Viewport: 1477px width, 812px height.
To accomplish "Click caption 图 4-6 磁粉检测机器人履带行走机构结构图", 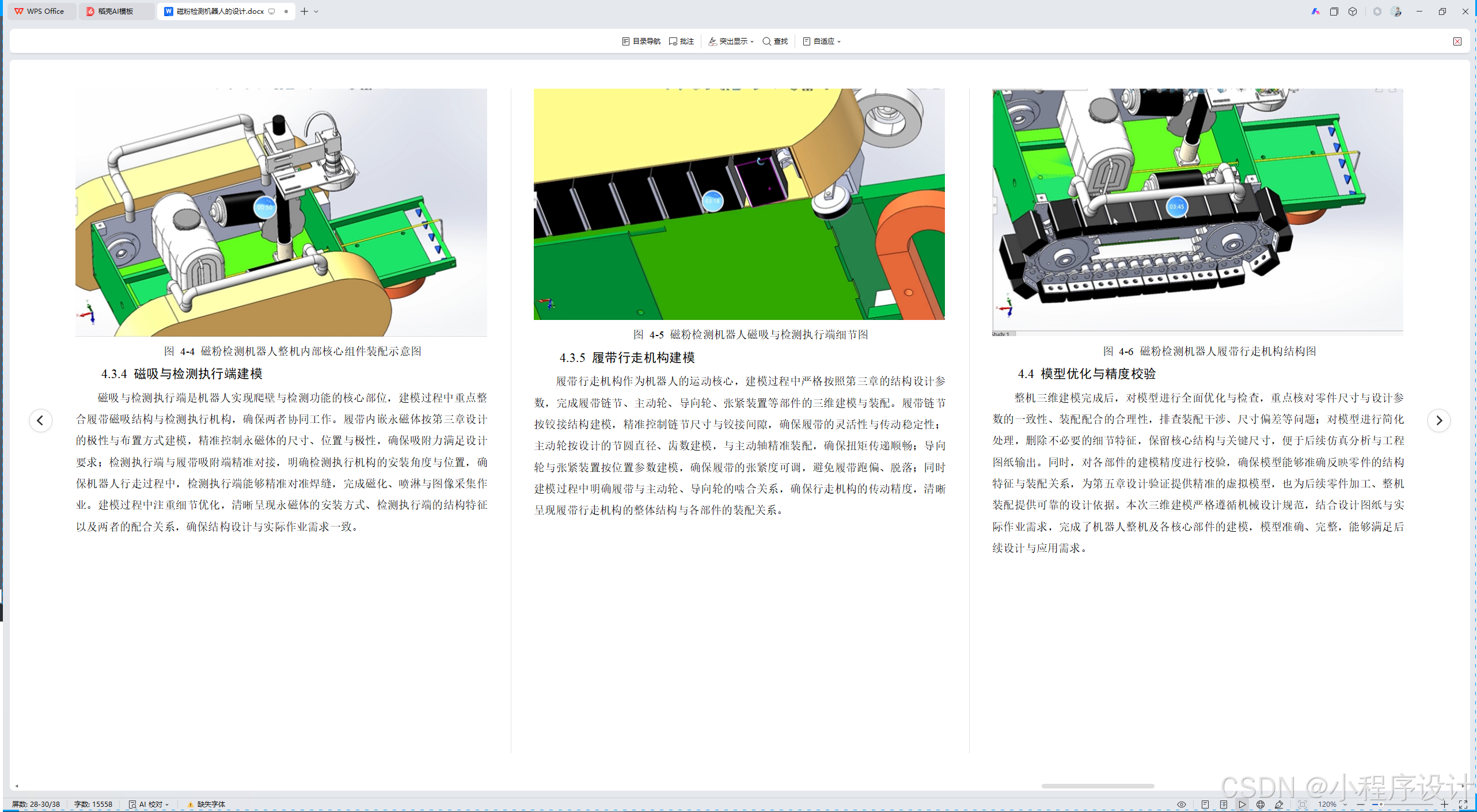I will (x=1209, y=352).
